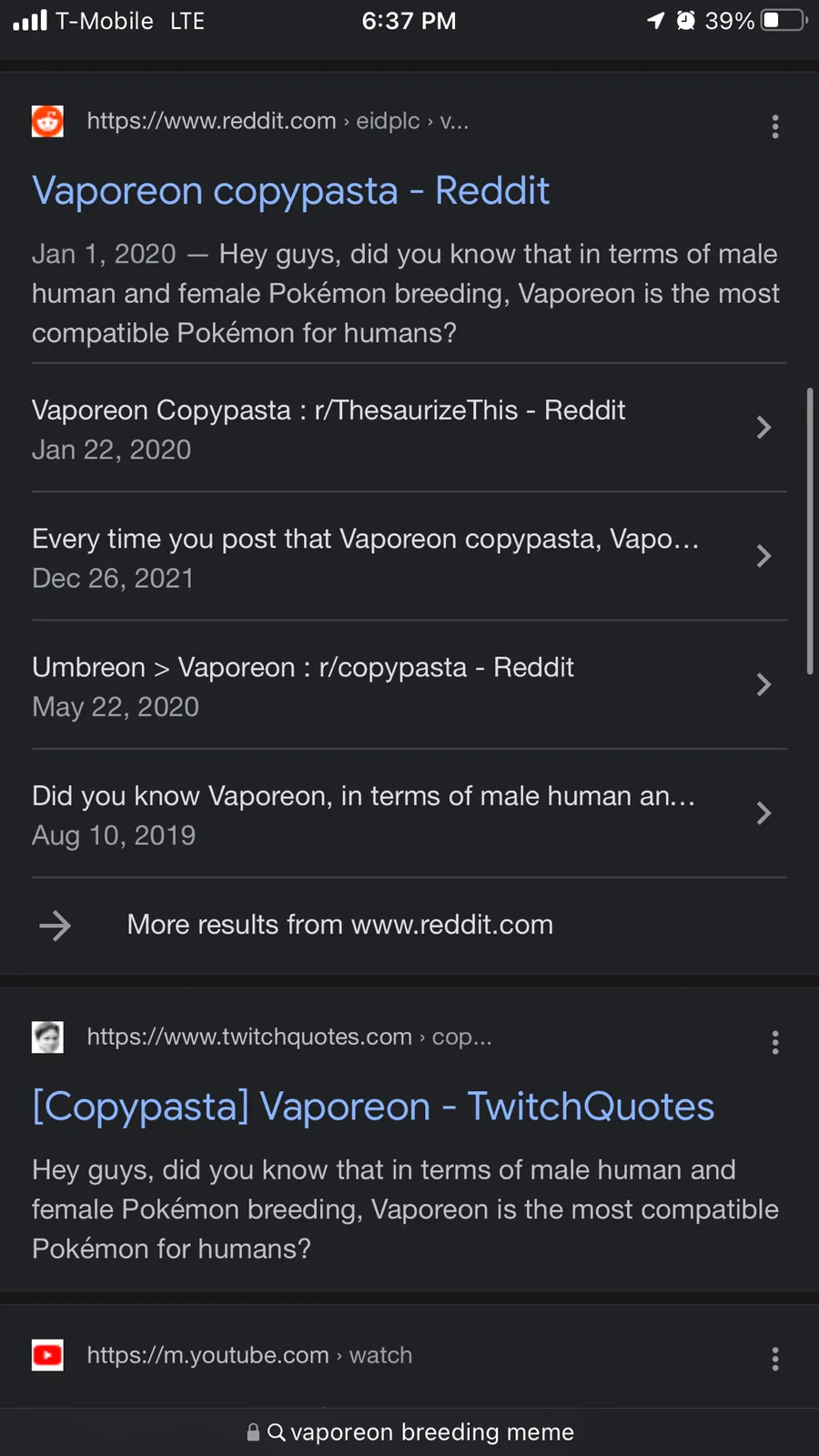
Task: Open three-dot menu for TwitchQuotes result
Action: 774,1042
